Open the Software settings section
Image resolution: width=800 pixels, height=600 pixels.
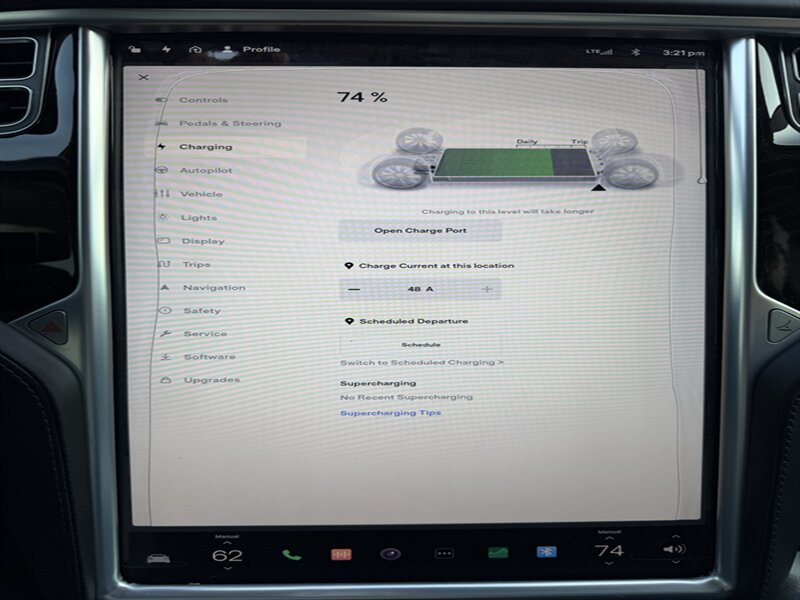click(209, 357)
